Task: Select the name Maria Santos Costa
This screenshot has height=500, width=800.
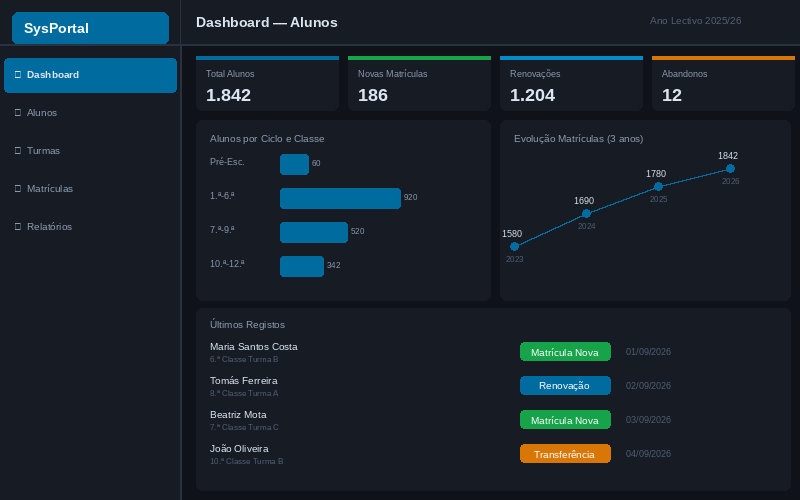Action: [254, 347]
